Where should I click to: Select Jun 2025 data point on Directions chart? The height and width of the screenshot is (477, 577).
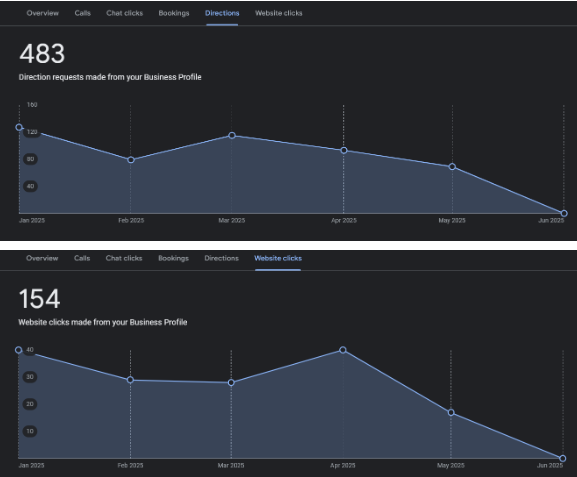(564, 213)
